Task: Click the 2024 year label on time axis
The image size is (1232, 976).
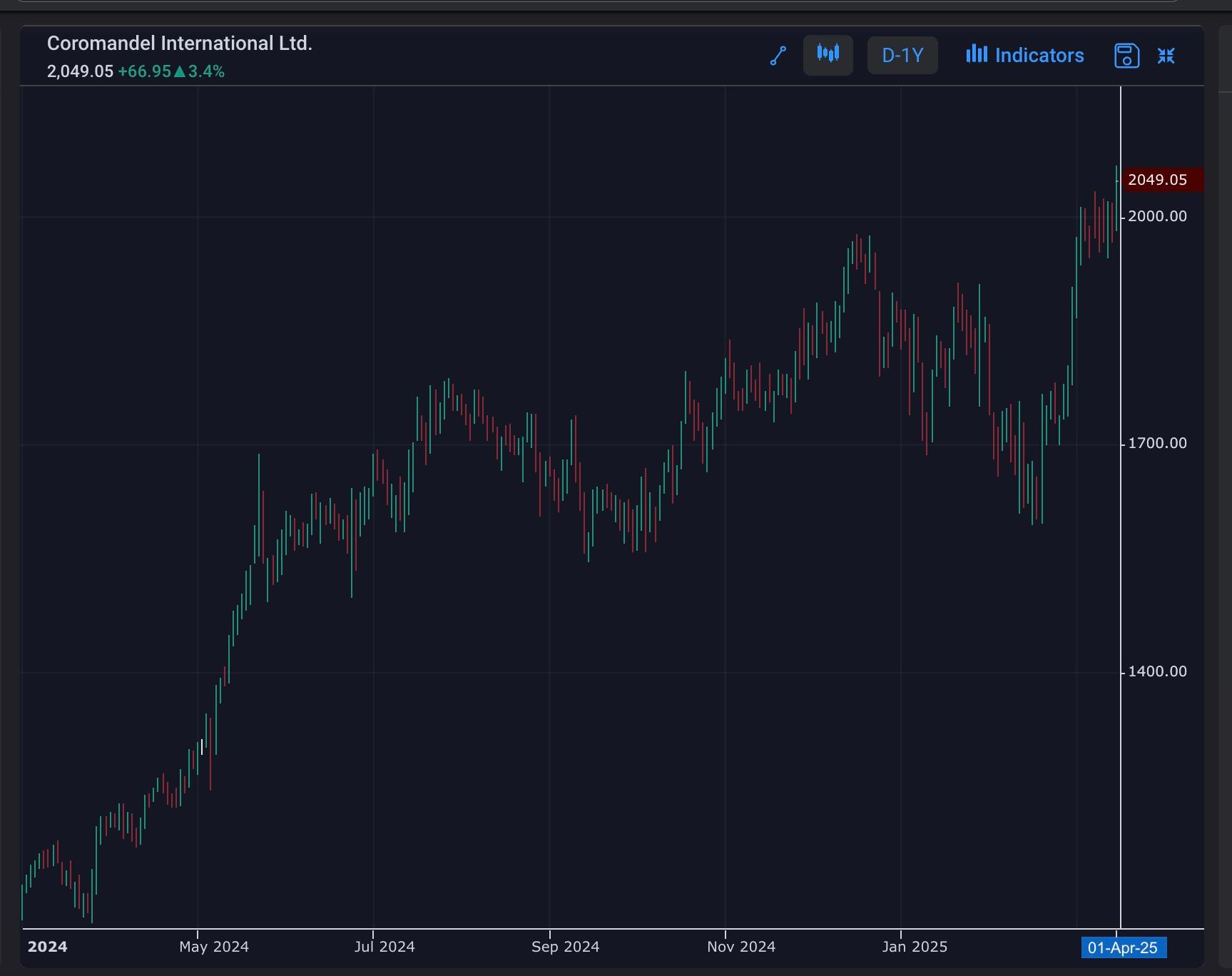Action: coord(47,947)
